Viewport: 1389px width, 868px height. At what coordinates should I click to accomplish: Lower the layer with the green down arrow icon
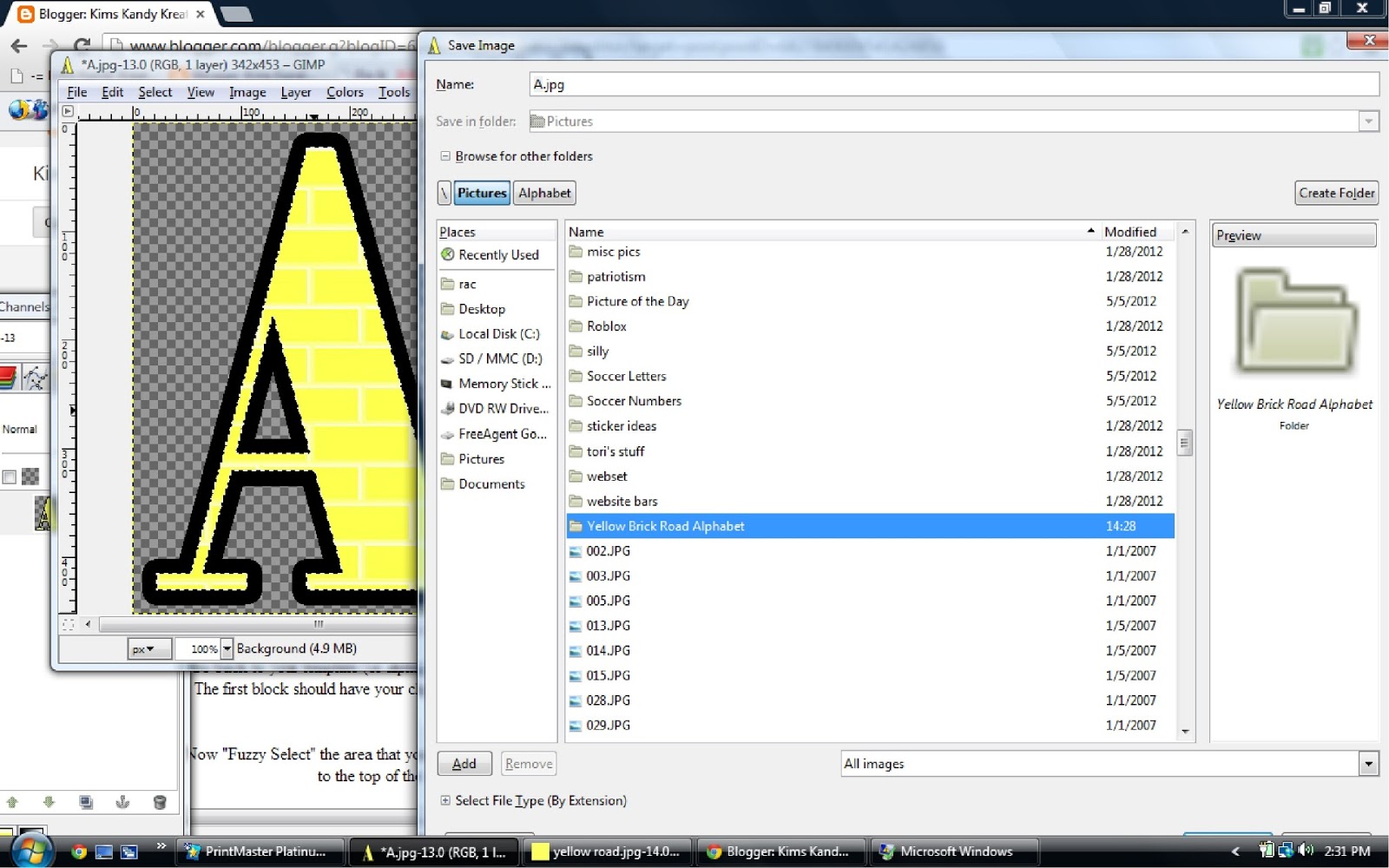49,802
